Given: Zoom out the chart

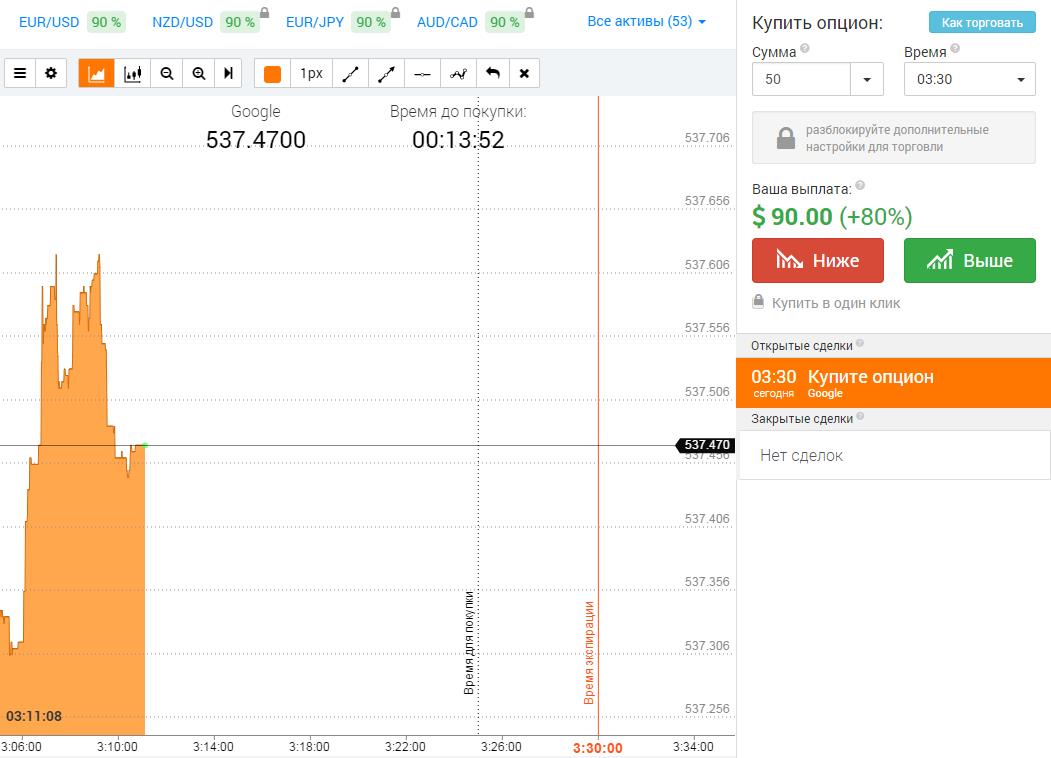Looking at the screenshot, I should [x=167, y=73].
